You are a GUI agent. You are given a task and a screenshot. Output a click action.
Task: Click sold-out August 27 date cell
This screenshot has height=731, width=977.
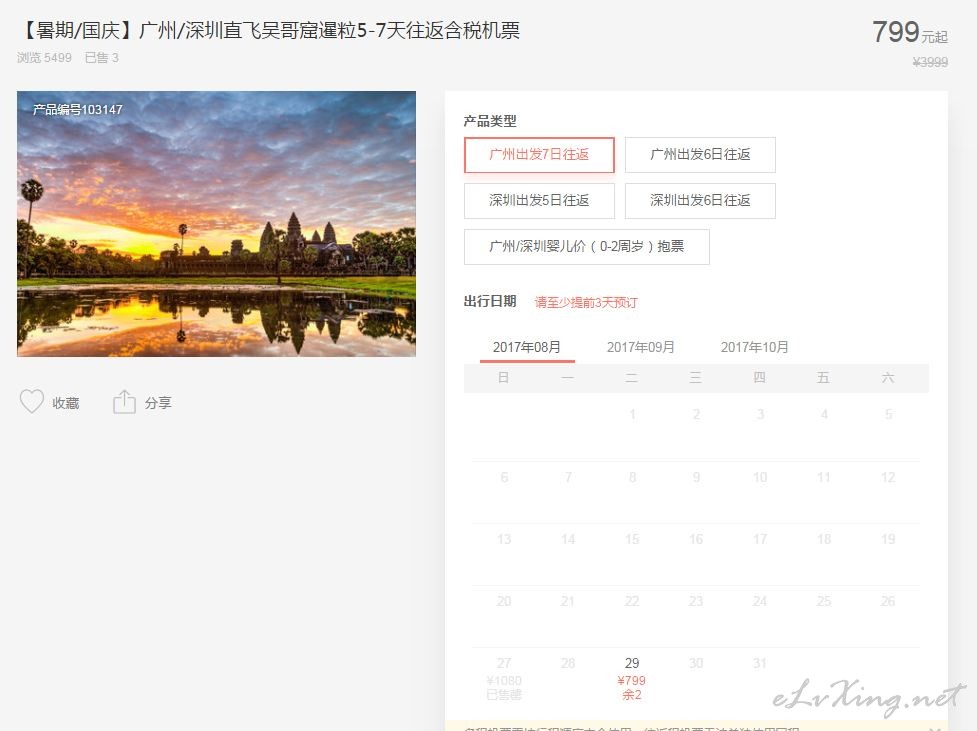click(504, 678)
